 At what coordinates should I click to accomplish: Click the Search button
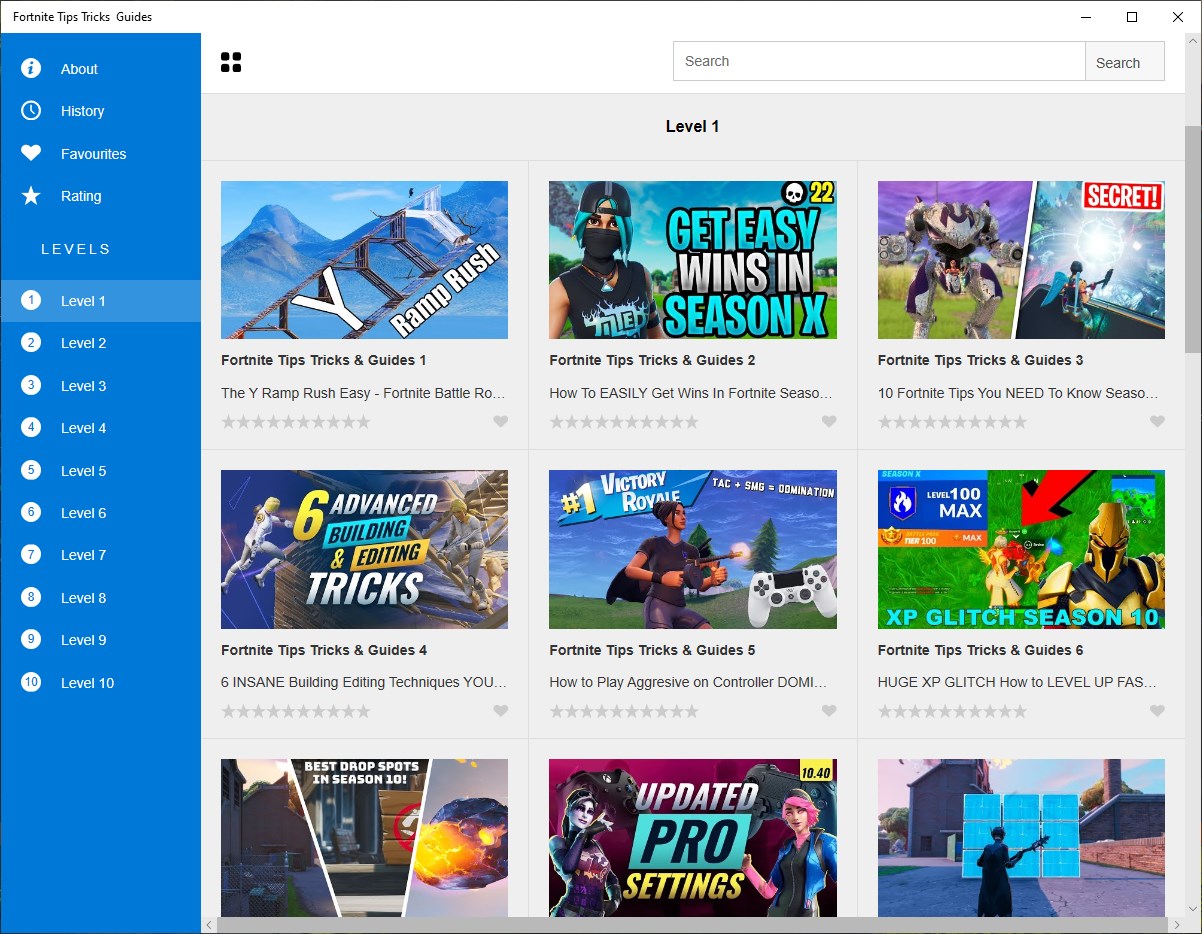[x=1125, y=61]
